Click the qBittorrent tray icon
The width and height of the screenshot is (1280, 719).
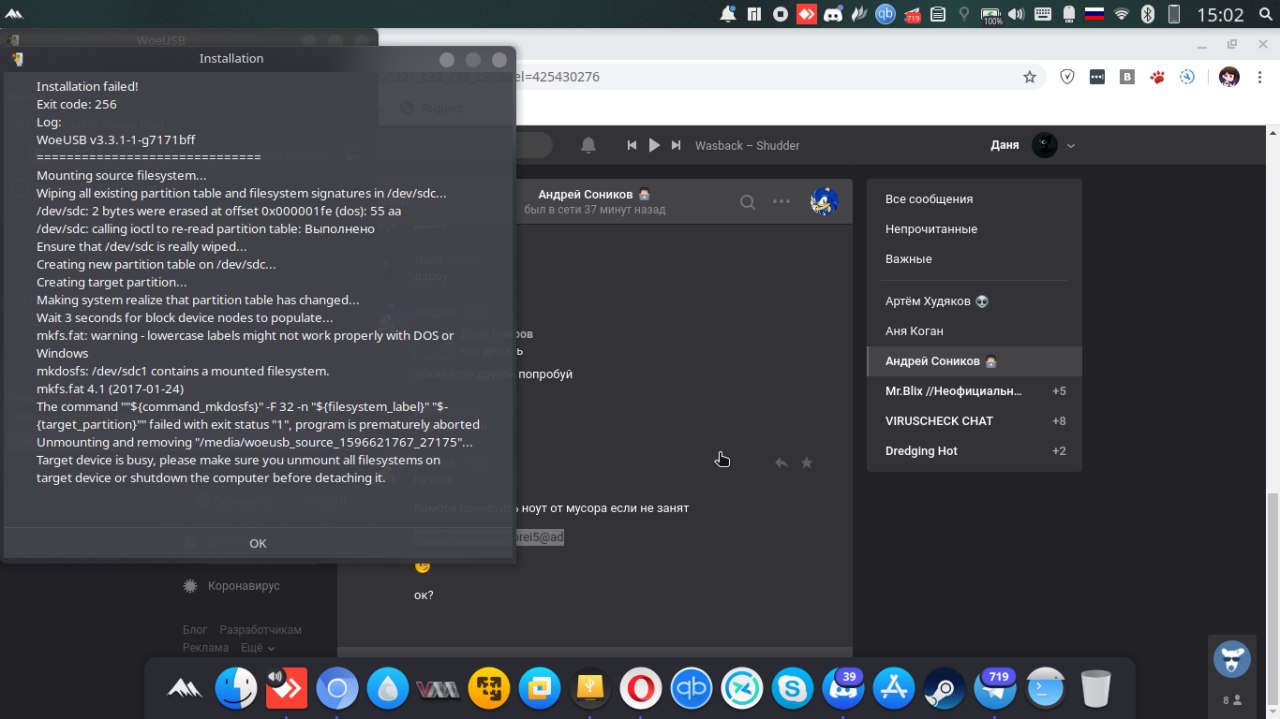(885, 14)
